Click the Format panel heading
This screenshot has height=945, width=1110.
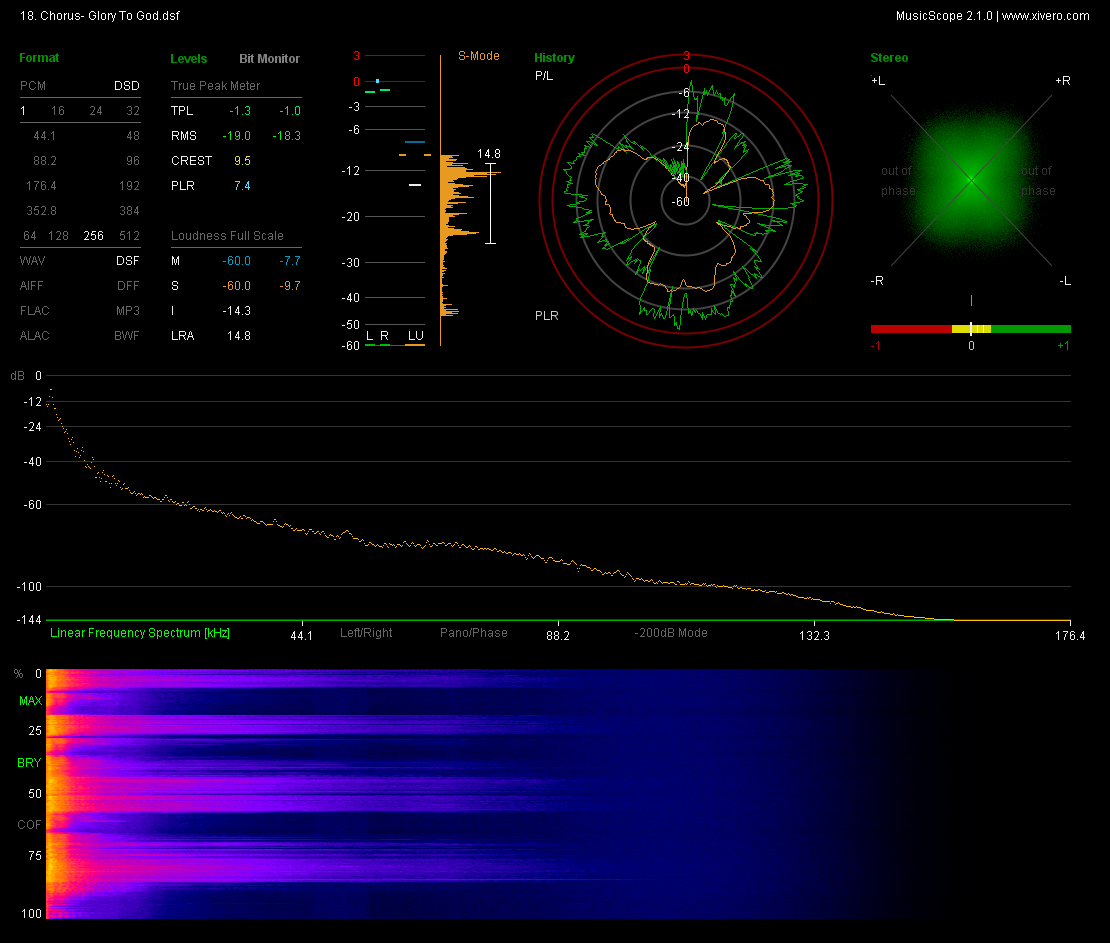(x=39, y=58)
